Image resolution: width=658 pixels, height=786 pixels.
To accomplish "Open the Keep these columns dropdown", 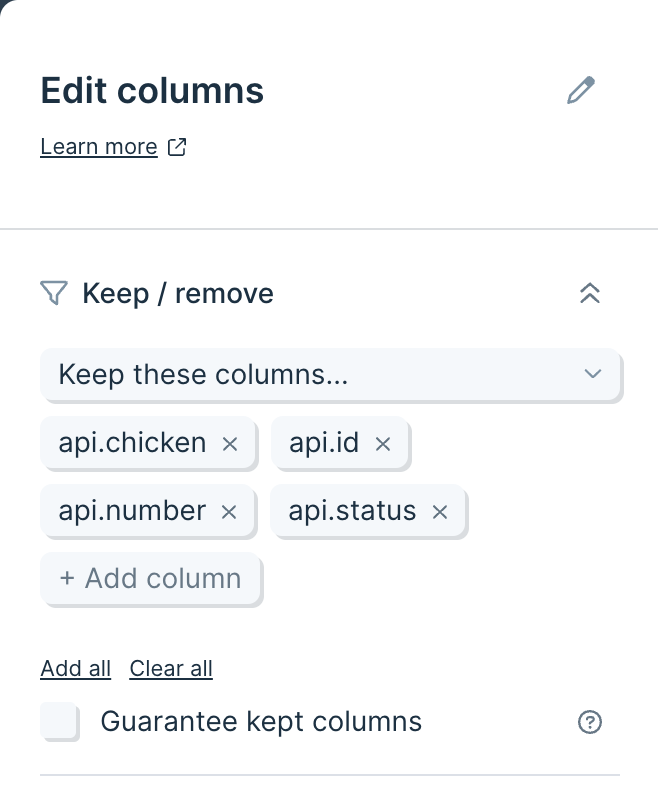I will tap(330, 375).
